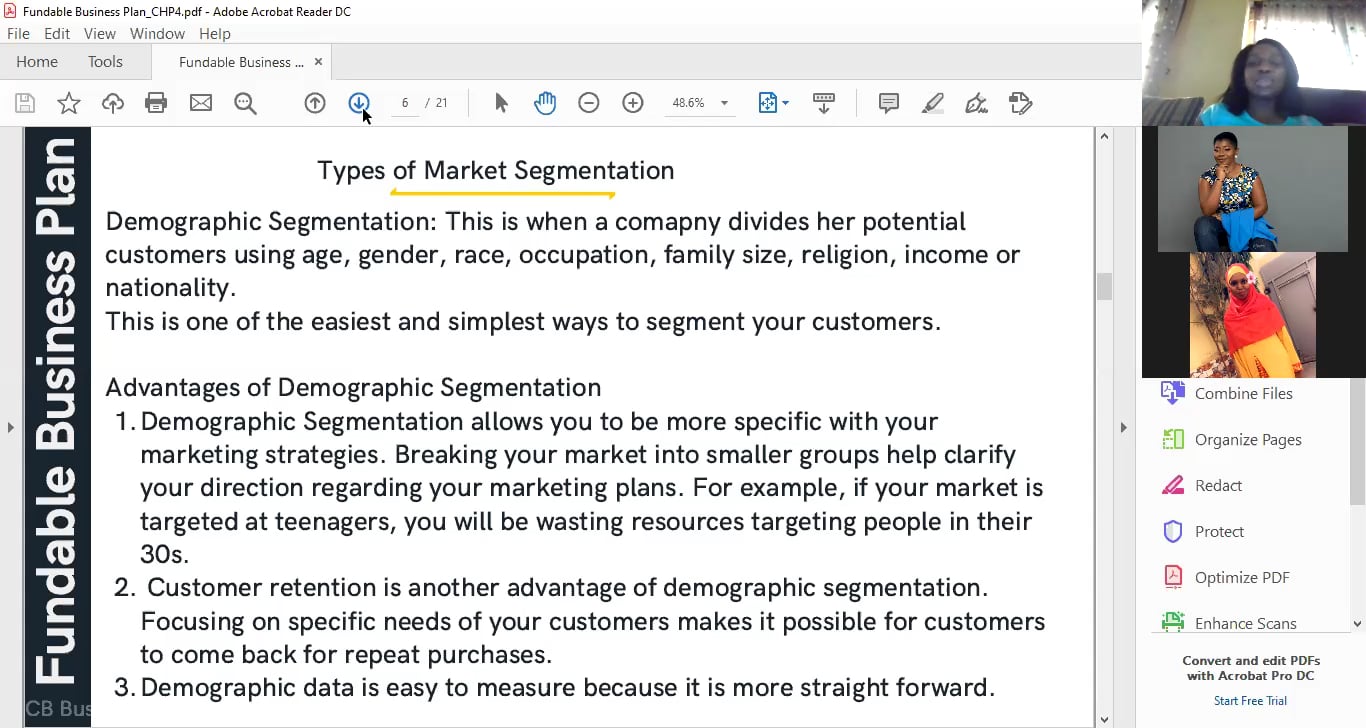The image size is (1366, 728).
Task: Open the File menu
Action: click(x=18, y=33)
